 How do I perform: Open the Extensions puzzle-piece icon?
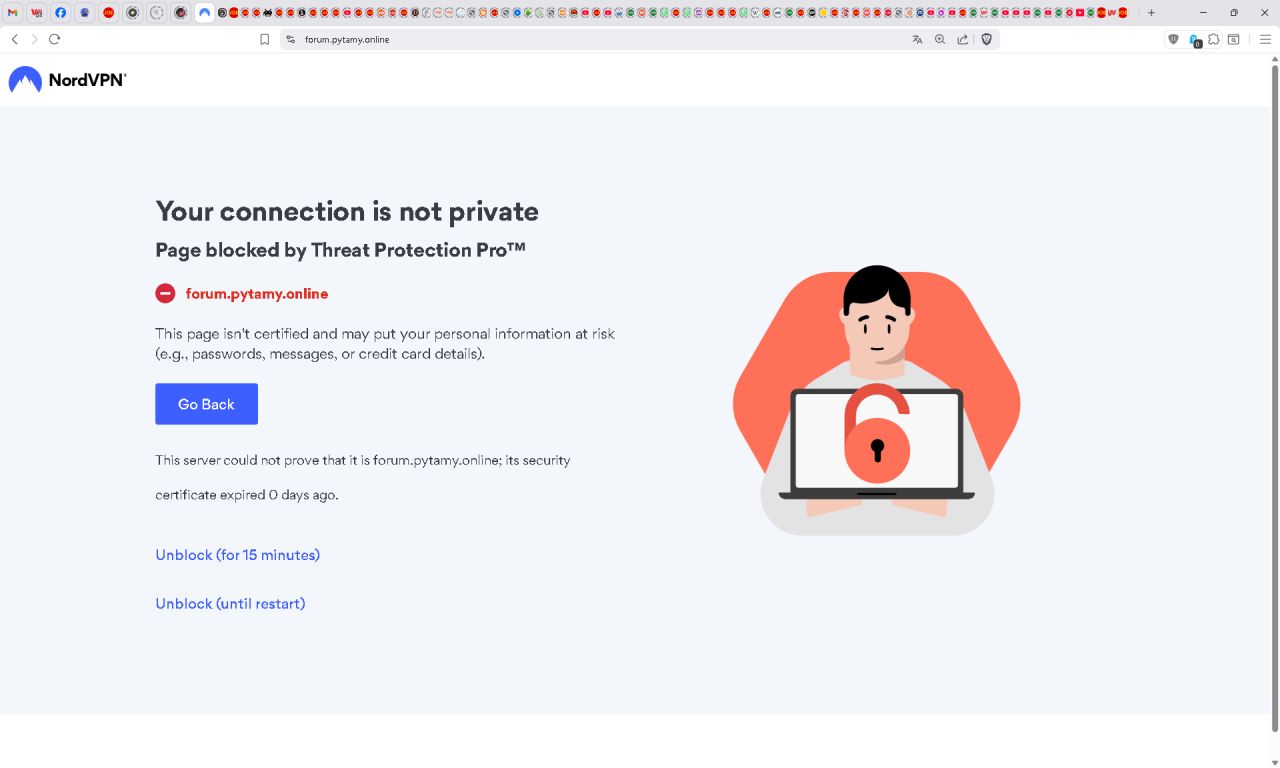tap(1214, 40)
